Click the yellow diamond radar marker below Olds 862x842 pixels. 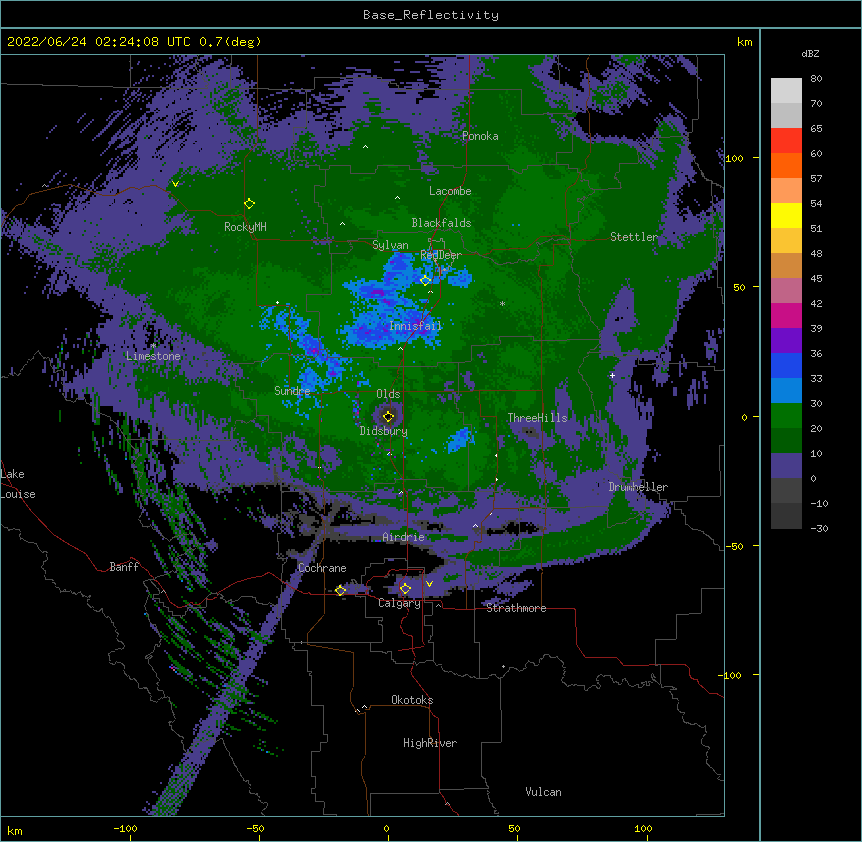pos(388,416)
